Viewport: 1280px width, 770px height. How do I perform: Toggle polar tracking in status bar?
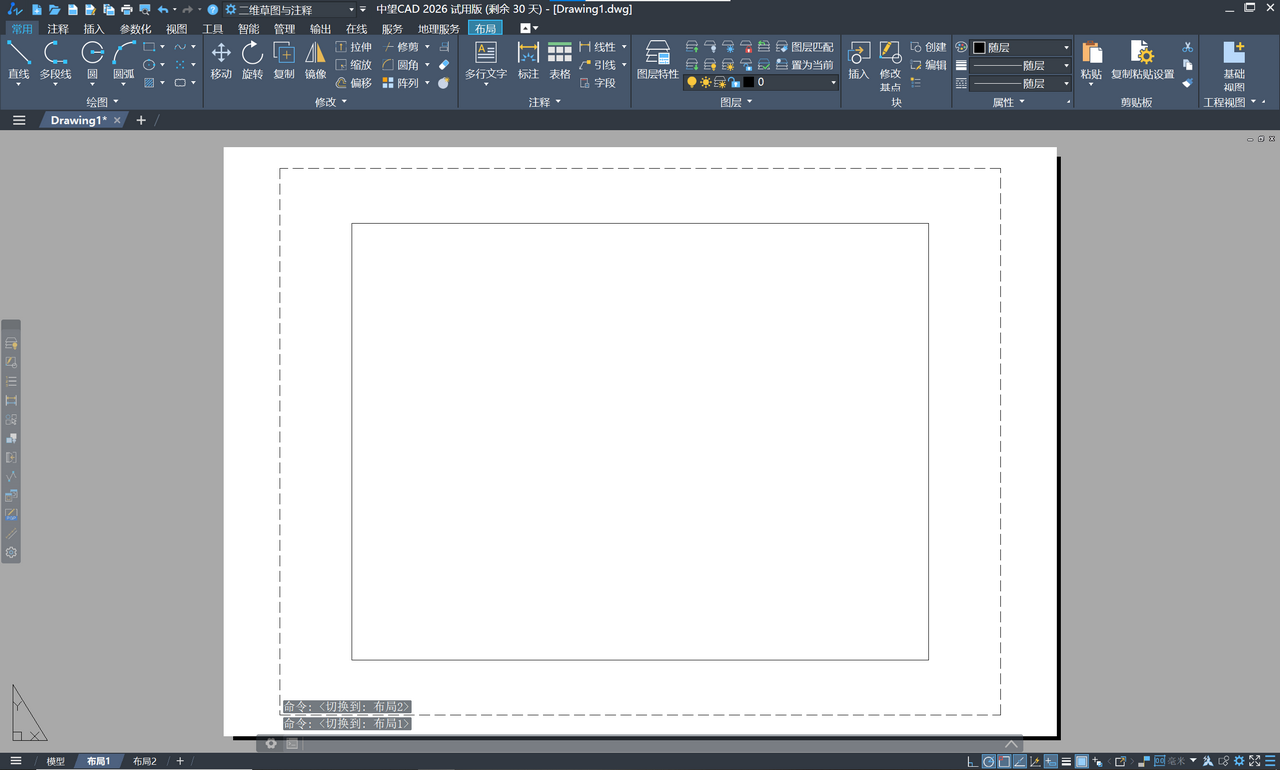coord(988,762)
